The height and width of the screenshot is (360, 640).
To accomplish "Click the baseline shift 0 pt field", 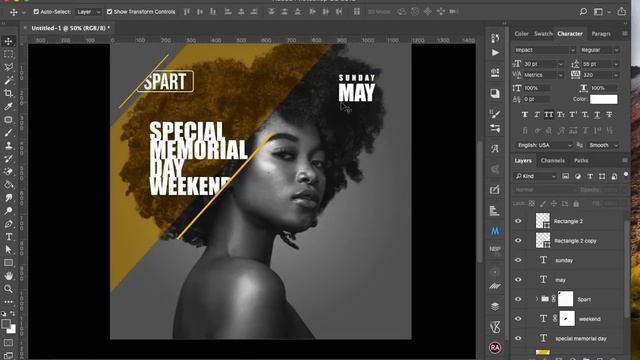I will (537, 99).
